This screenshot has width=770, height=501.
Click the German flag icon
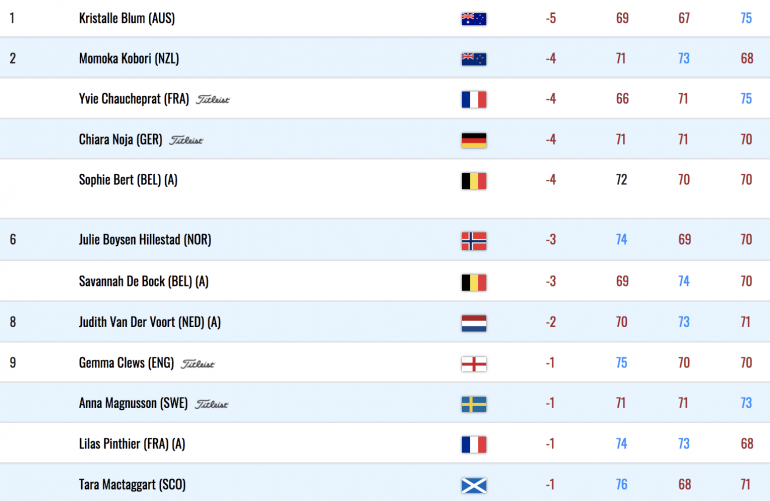(x=474, y=140)
